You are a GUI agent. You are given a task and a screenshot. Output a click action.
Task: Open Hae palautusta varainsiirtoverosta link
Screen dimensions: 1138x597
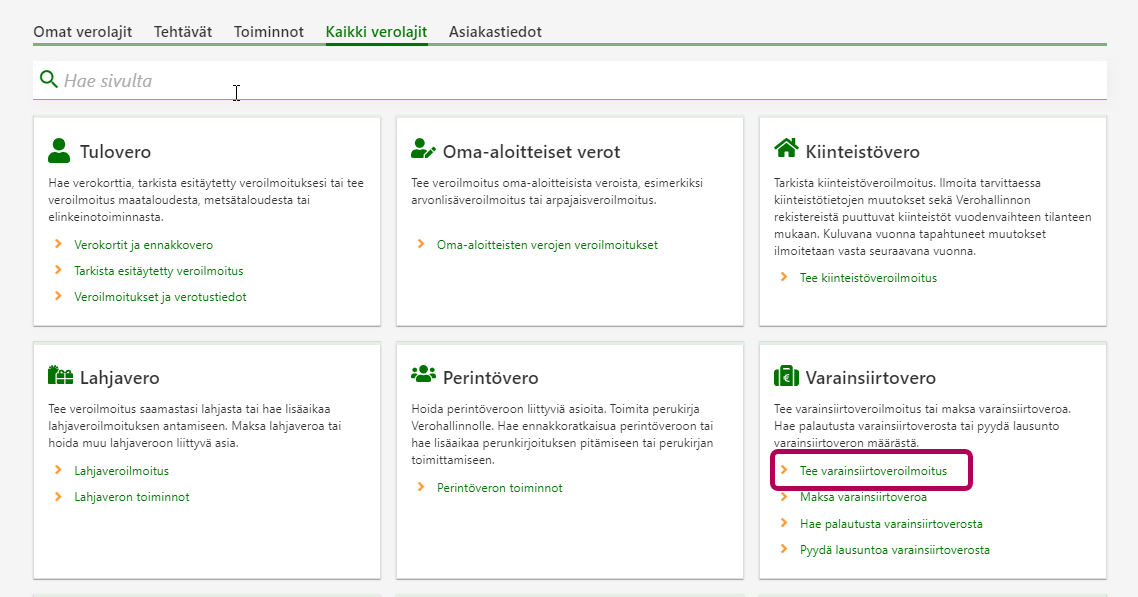[891, 524]
